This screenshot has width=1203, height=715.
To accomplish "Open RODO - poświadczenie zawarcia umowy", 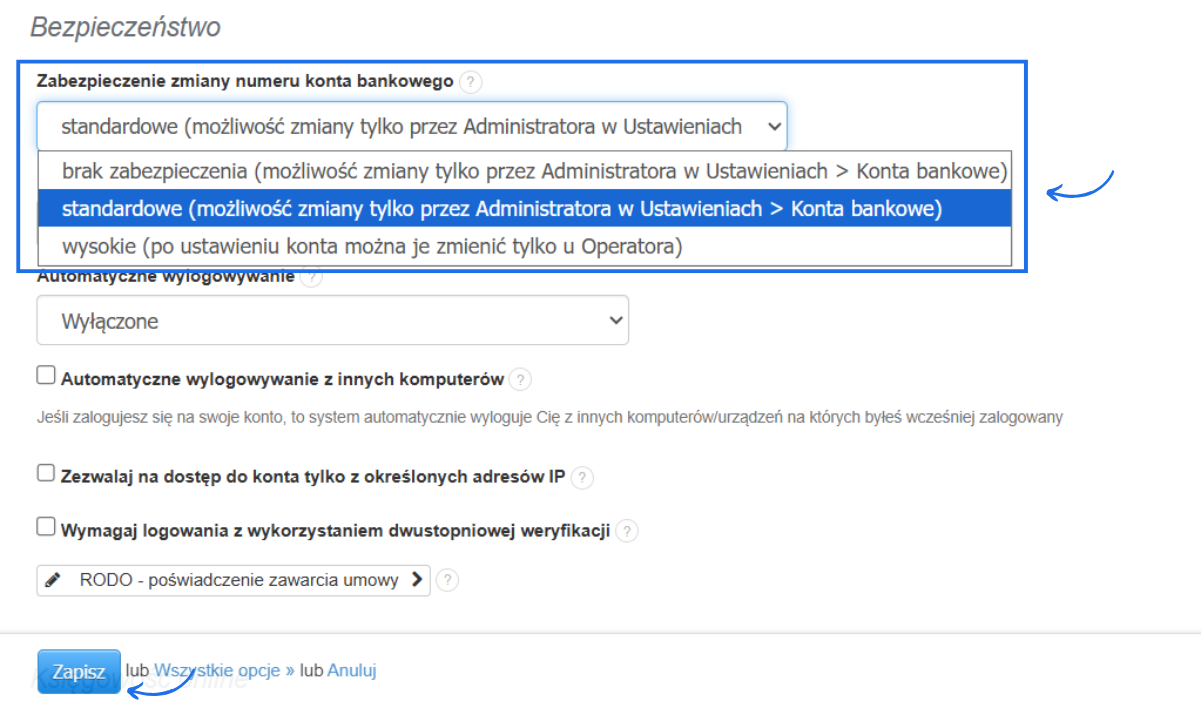I will [x=230, y=580].
